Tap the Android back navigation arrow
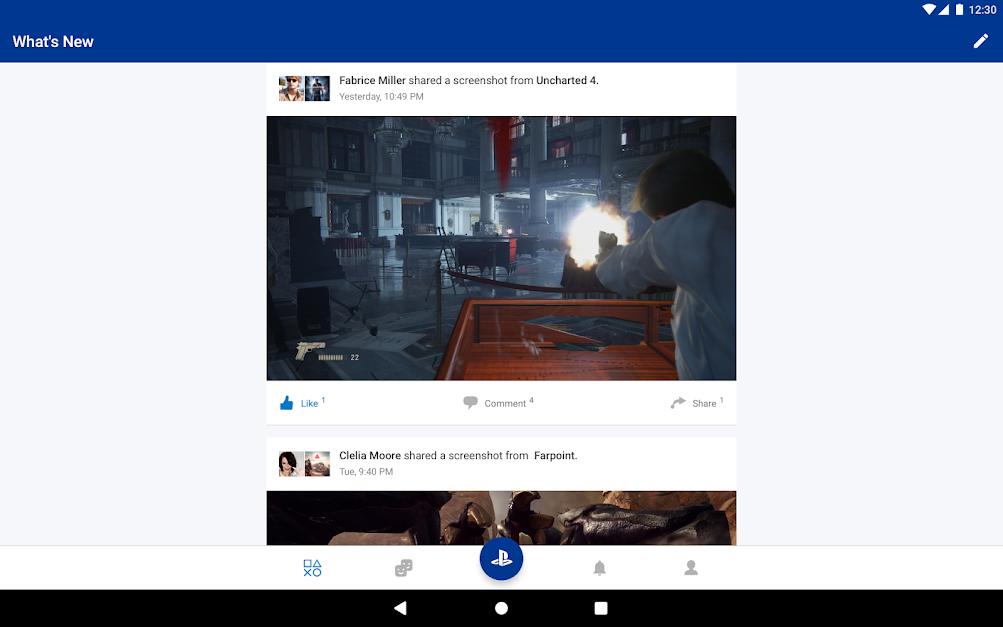Screen dimensions: 1003x627 [x=400, y=607]
